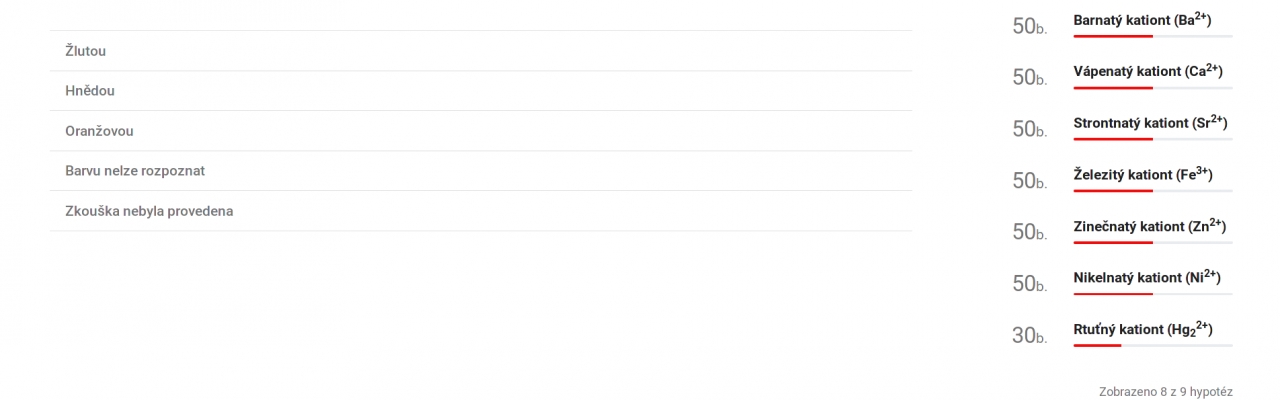Click the Strontnatý kationt score bar
Image resolution: width=1280 pixels, height=400 pixels.
(x=1152, y=139)
